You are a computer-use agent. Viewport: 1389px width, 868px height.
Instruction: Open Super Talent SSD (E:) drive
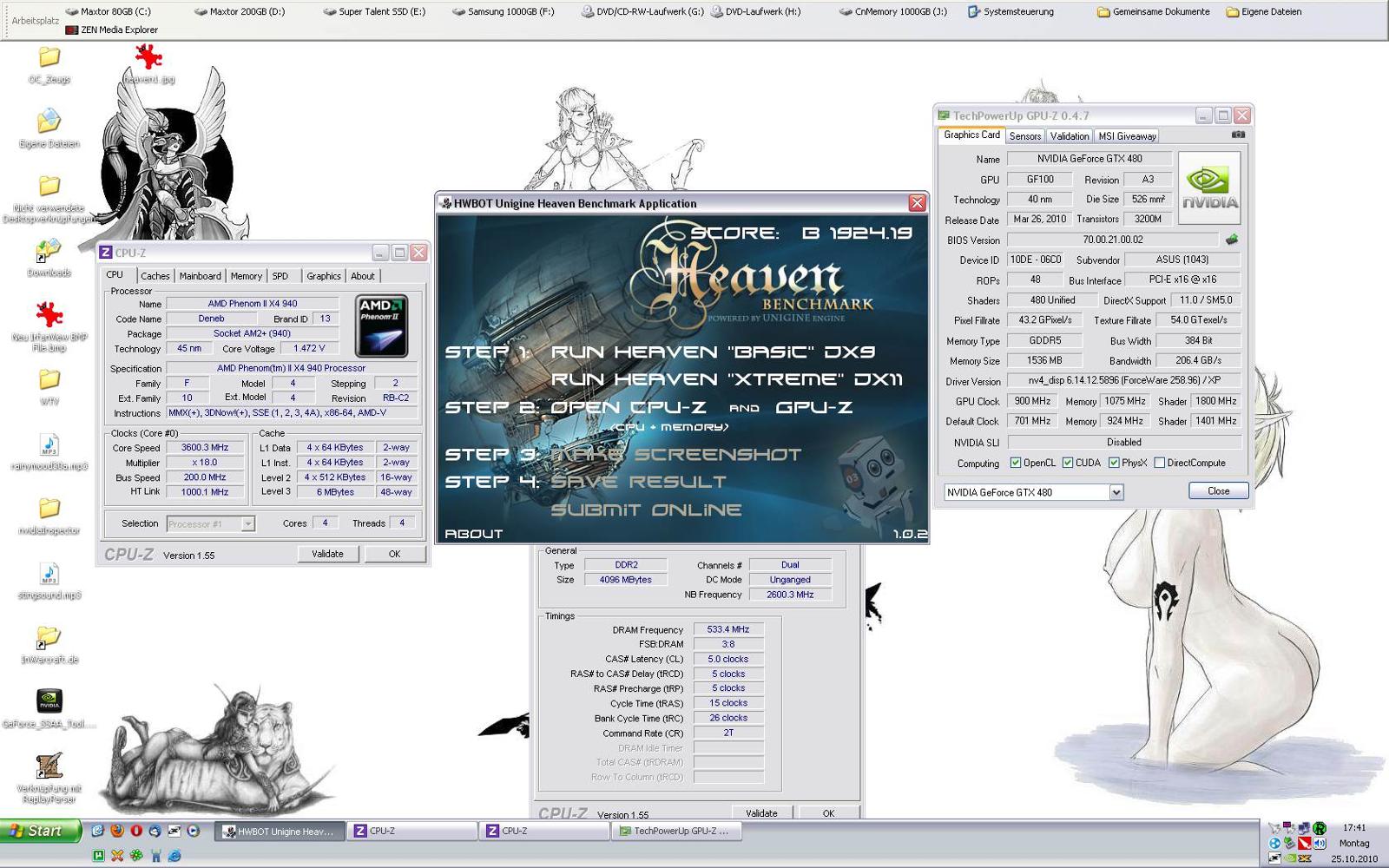(x=375, y=12)
